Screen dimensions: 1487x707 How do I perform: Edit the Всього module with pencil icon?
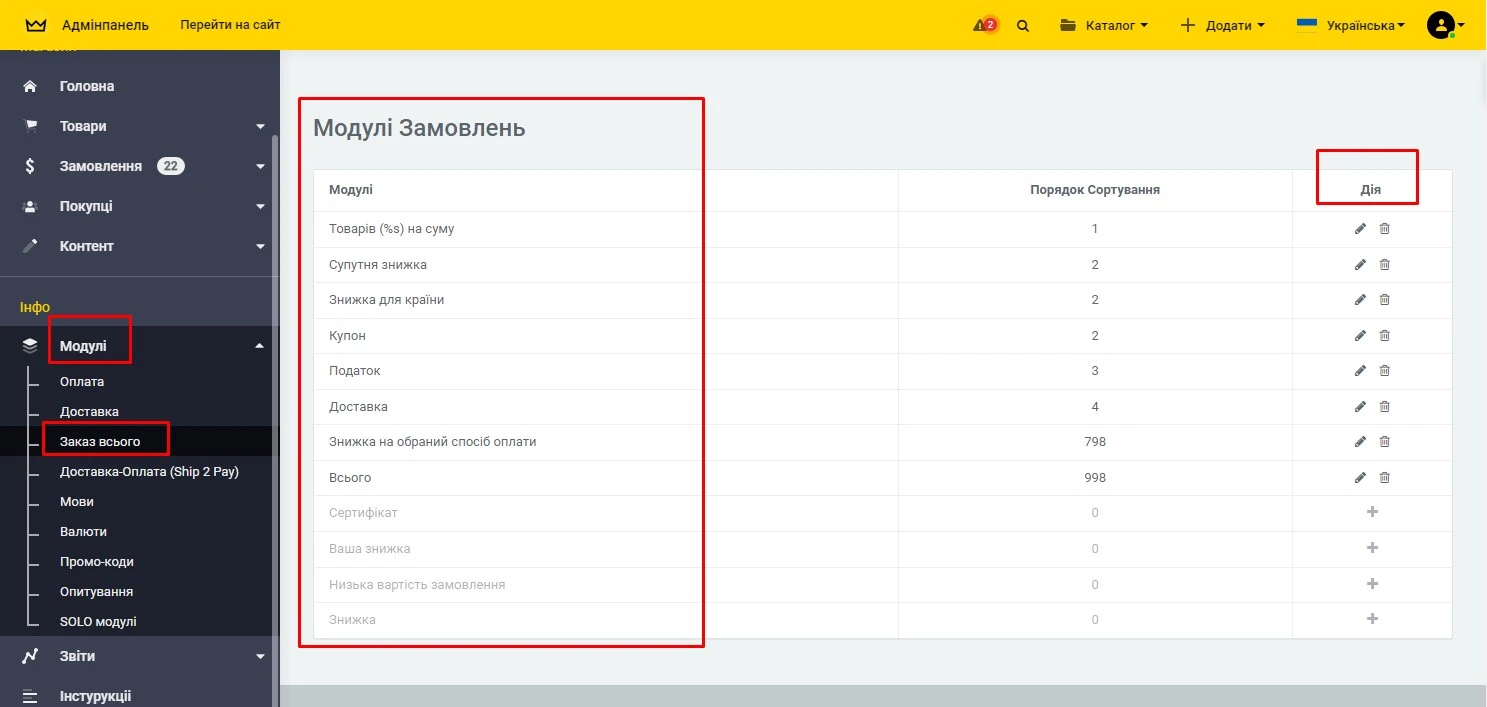(1359, 478)
